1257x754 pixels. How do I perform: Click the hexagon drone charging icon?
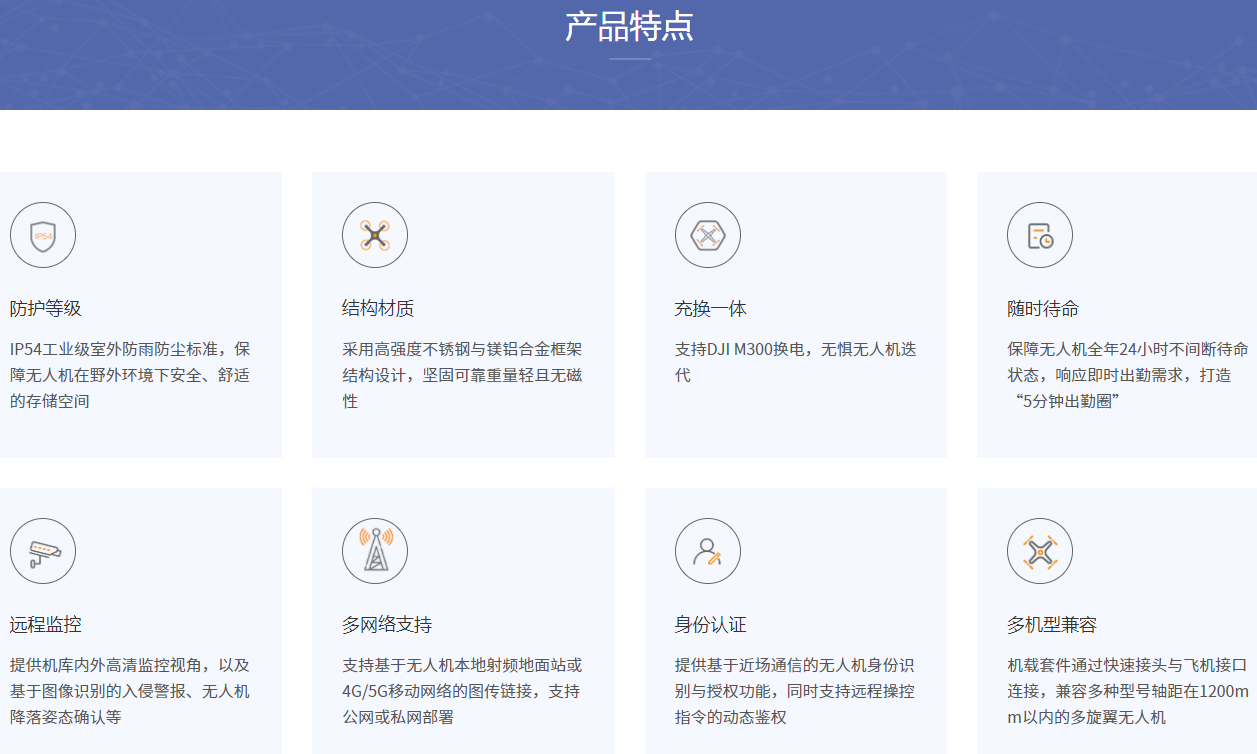(708, 236)
